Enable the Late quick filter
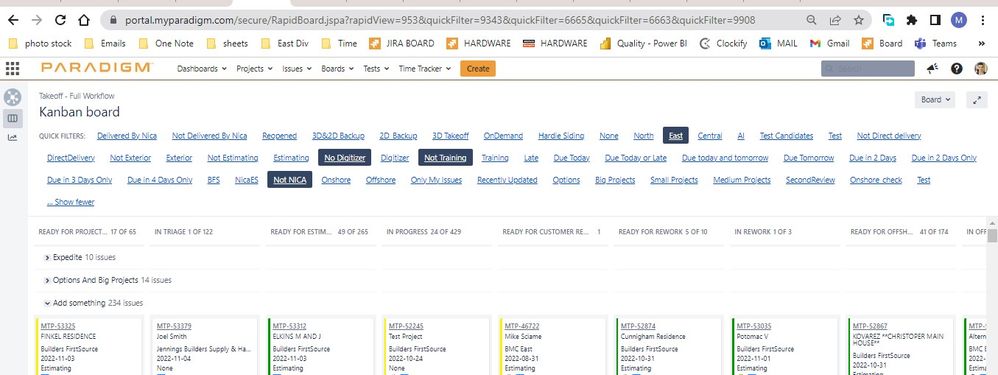 pos(531,158)
